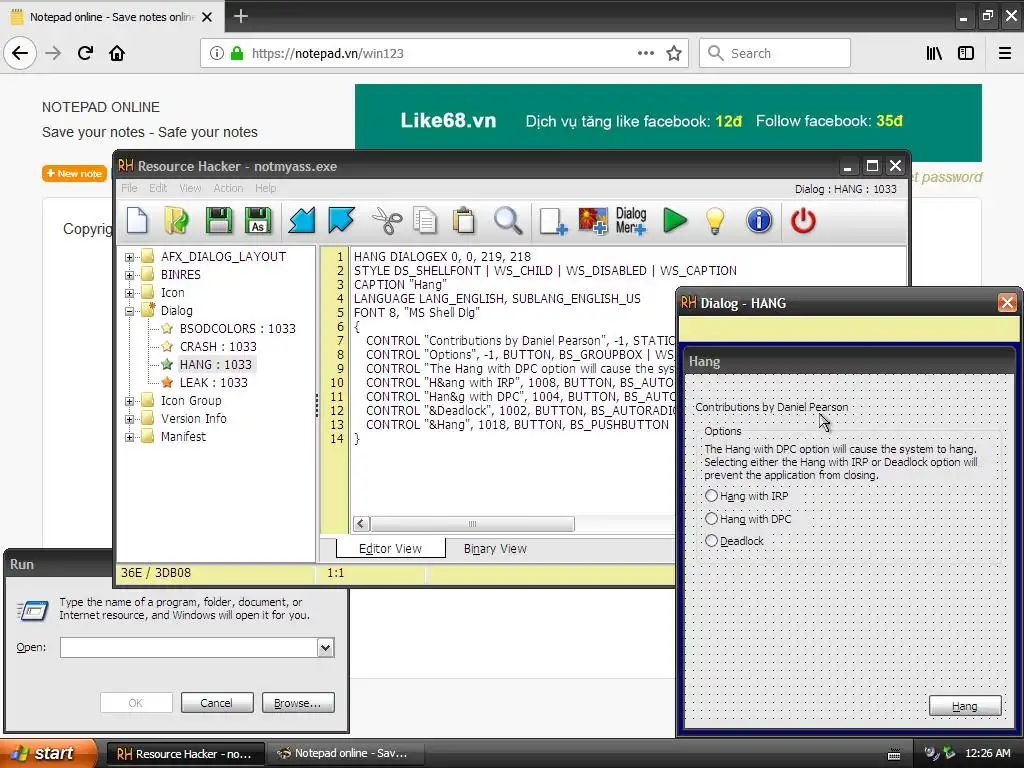Click Firefox Search box
This screenshot has width=1024, height=768.
pyautogui.click(x=775, y=53)
